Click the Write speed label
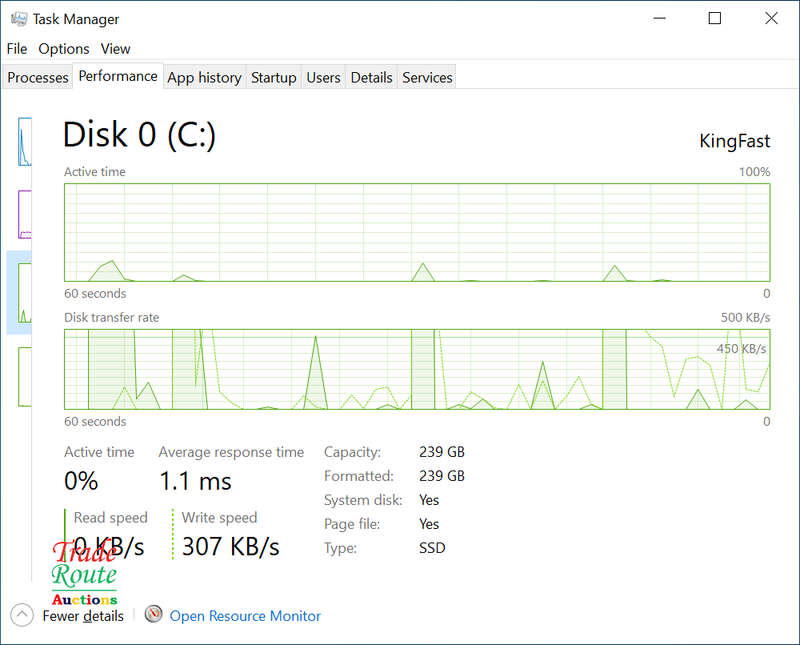800x645 pixels. (219, 517)
